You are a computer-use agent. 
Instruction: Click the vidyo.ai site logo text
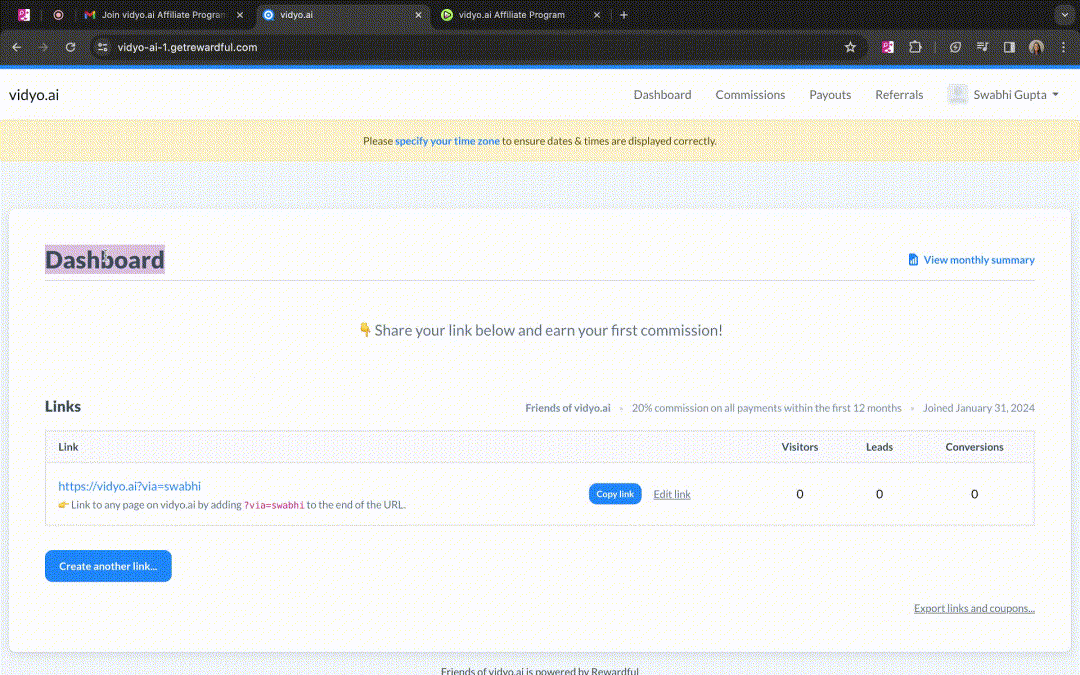pyautogui.click(x=34, y=95)
